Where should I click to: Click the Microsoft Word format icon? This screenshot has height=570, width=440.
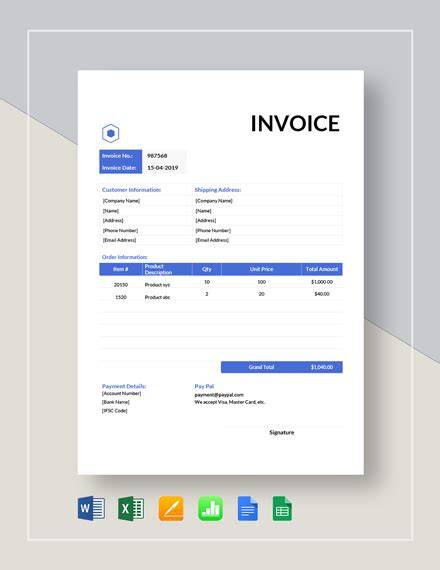[91, 508]
